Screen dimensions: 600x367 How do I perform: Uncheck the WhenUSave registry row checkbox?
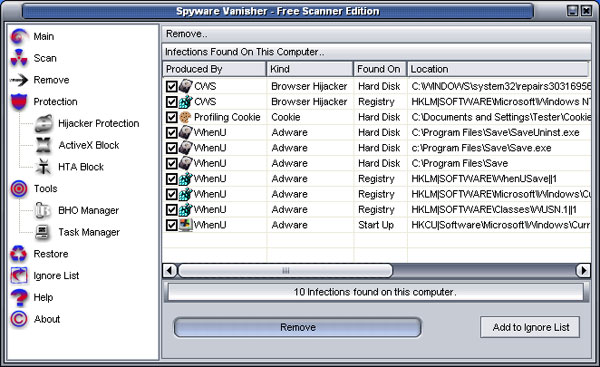click(171, 179)
